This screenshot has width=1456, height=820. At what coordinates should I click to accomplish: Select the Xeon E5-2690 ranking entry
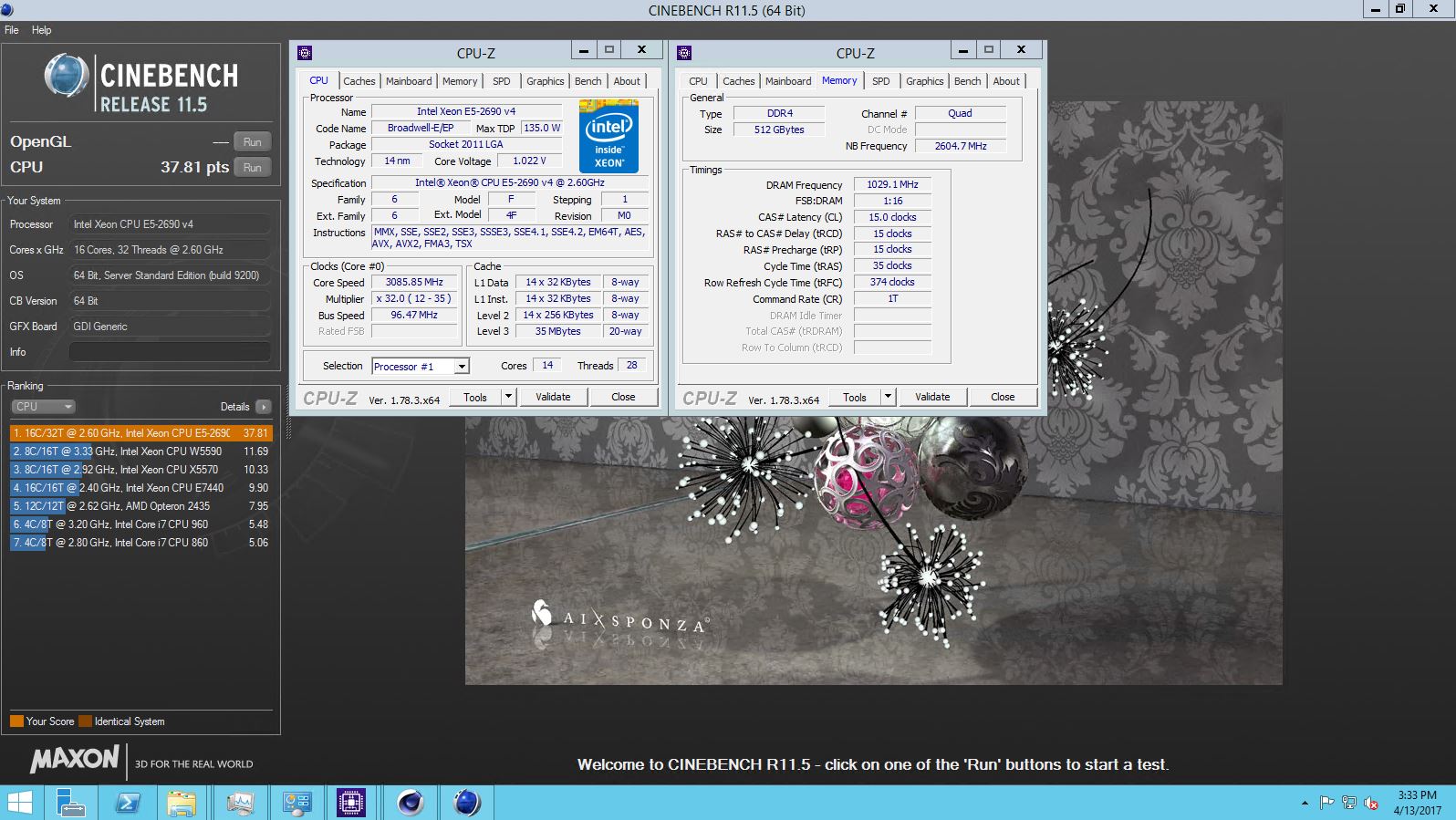pos(140,433)
